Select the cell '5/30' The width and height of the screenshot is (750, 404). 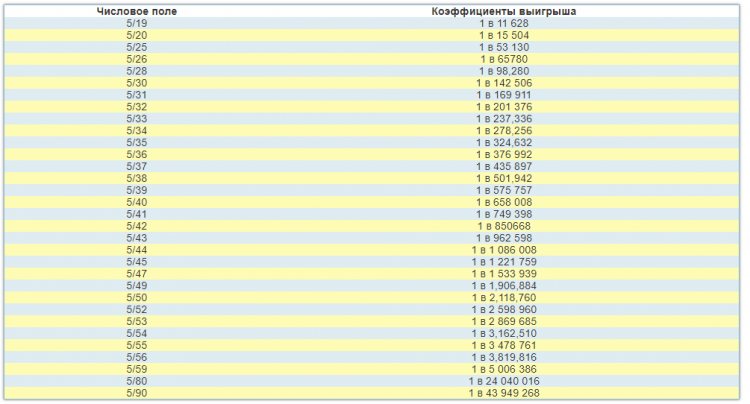pos(137,83)
